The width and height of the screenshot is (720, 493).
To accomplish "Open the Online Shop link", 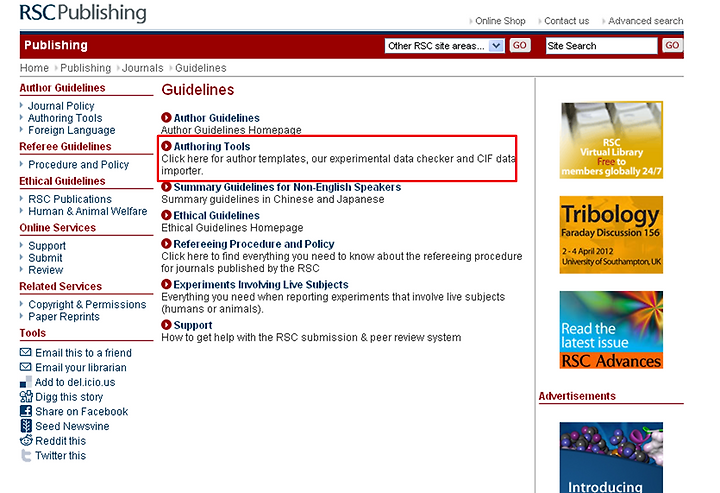I will pyautogui.click(x=500, y=21).
